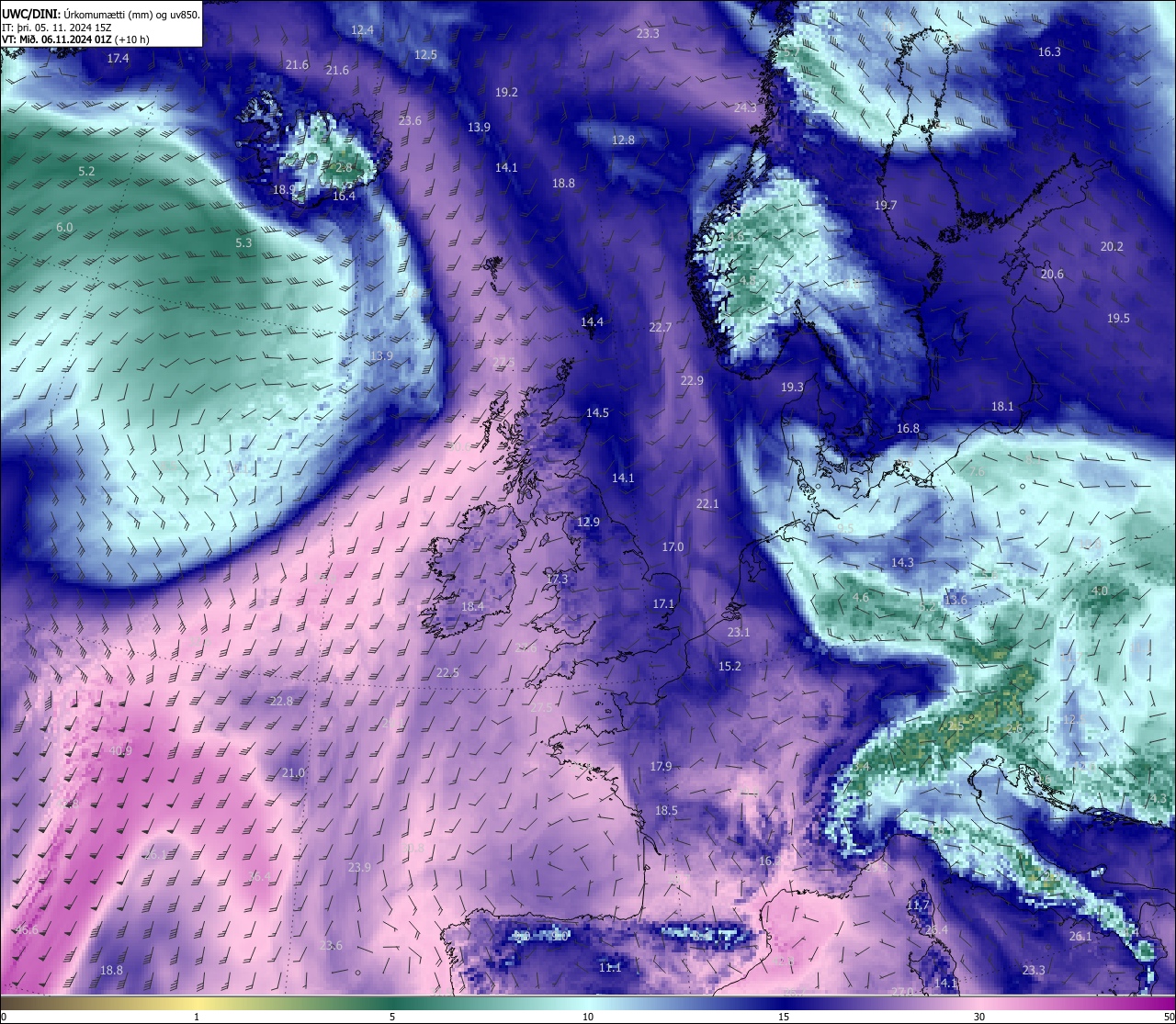This screenshot has height=1024, width=1176.
Task: Click the 46.6 value at the lower left
Action: tap(28, 929)
